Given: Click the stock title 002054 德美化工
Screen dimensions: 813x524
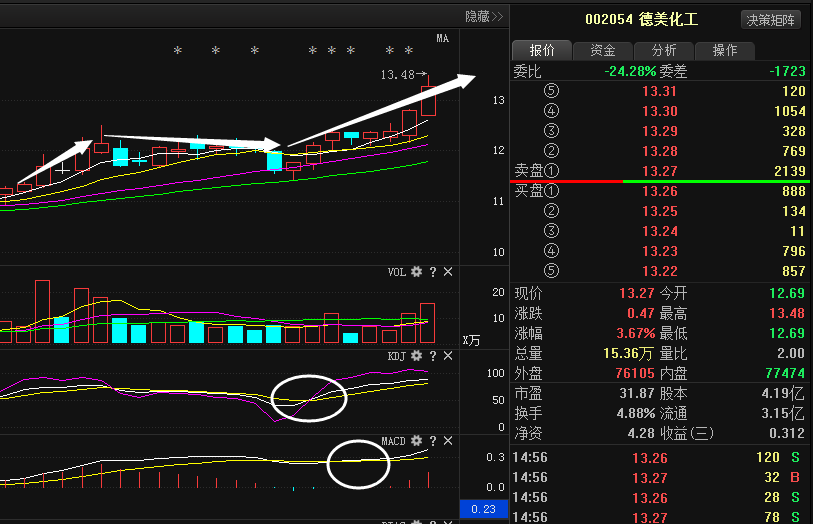Looking at the screenshot, I should pos(641,20).
